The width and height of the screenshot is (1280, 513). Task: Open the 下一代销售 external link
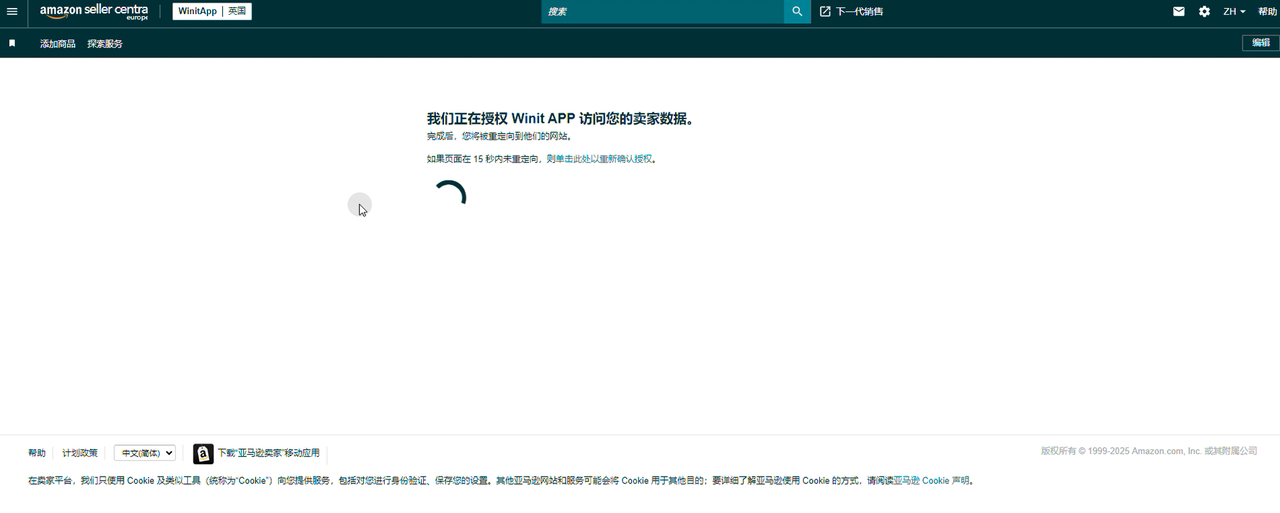851,12
